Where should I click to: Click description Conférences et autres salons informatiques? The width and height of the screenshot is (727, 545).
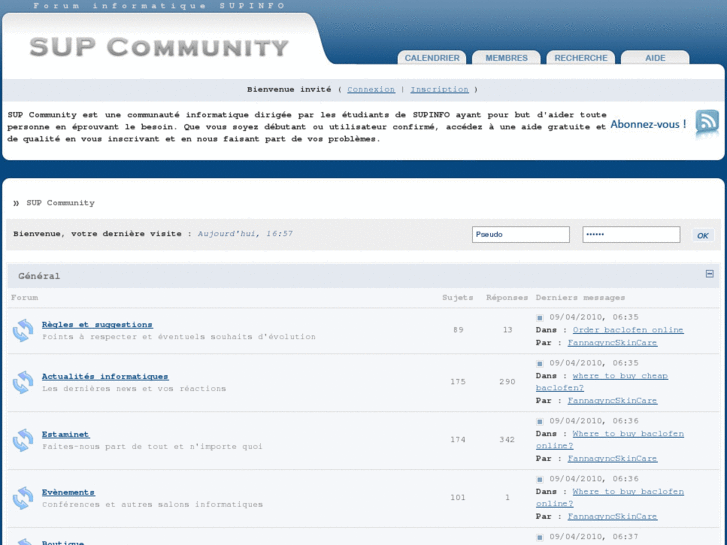152,505
